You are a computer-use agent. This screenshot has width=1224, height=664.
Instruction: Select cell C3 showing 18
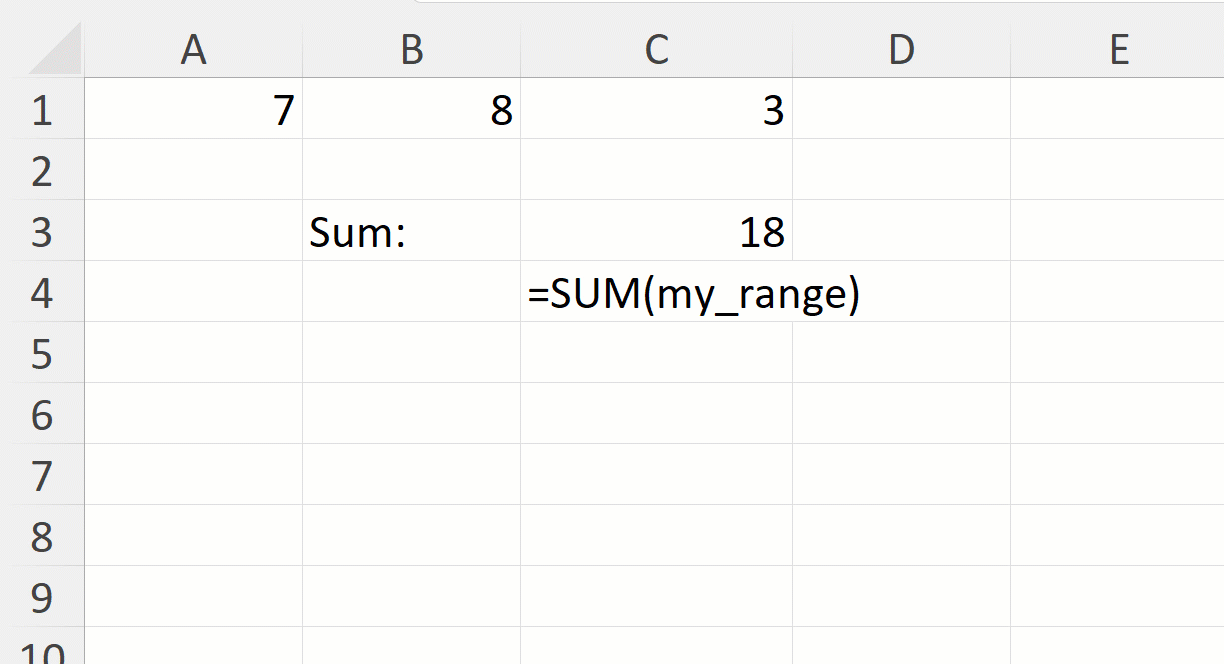pyautogui.click(x=656, y=232)
